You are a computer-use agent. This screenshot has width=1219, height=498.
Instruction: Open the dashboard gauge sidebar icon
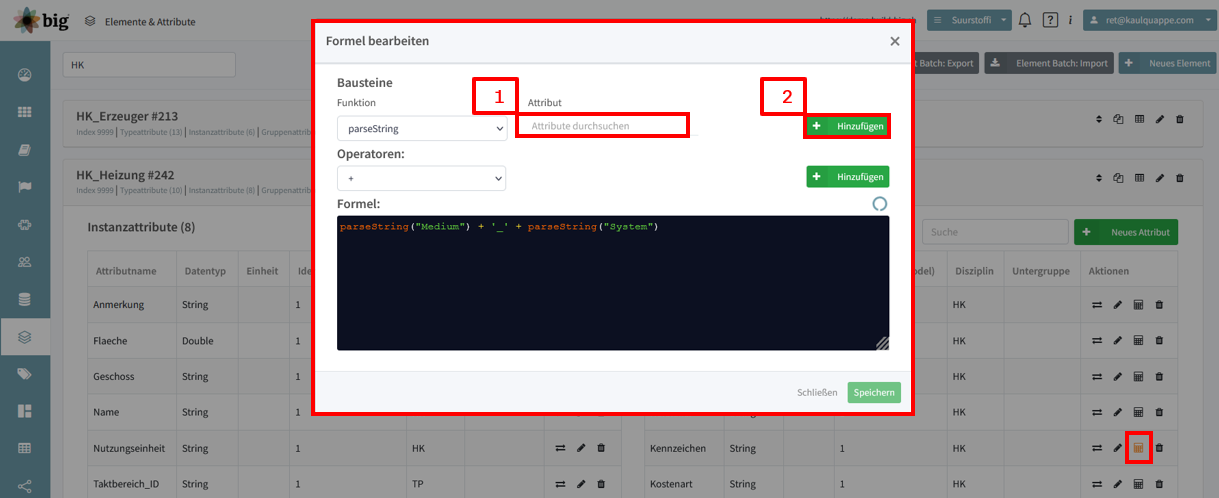click(25, 76)
